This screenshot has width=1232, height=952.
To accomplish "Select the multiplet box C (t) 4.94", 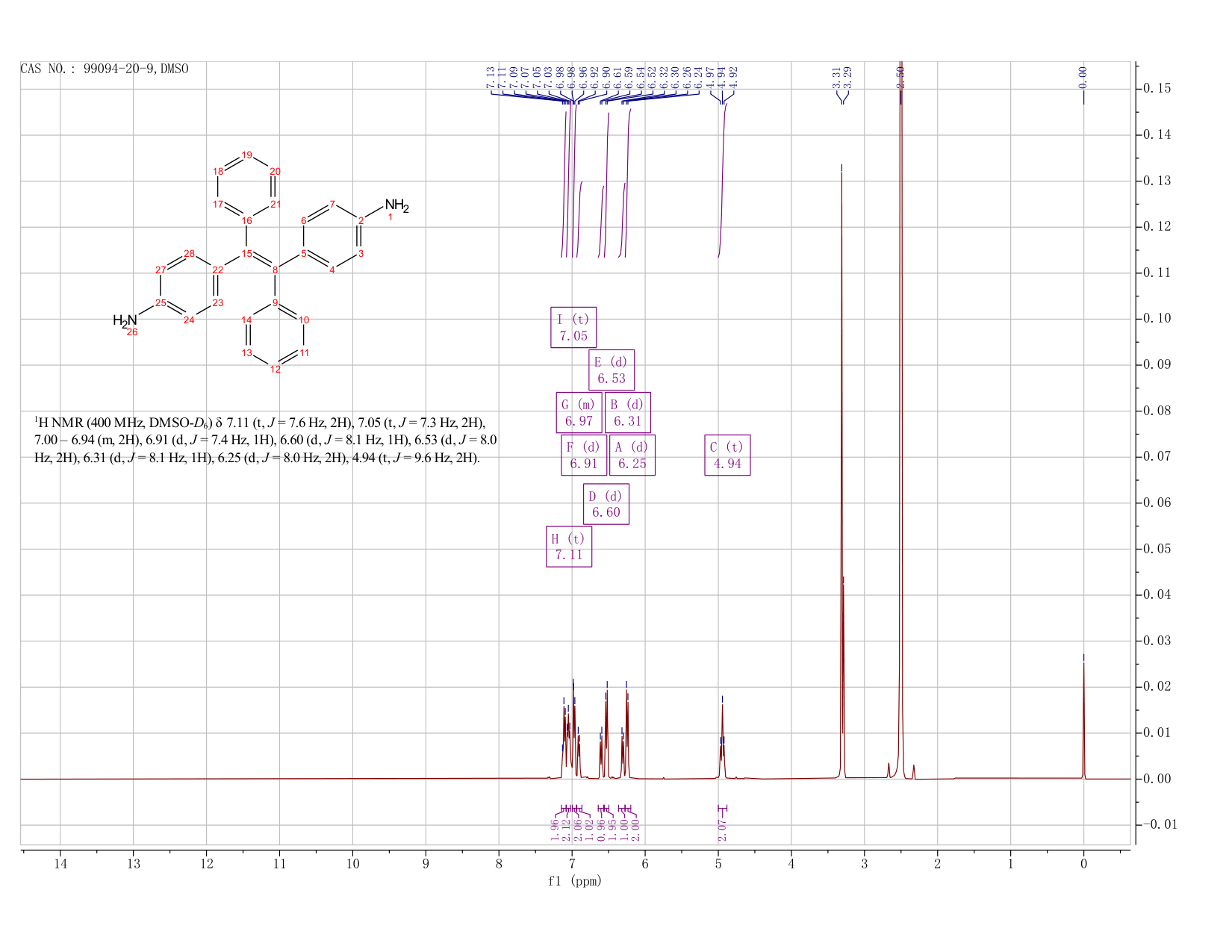I will [x=727, y=455].
